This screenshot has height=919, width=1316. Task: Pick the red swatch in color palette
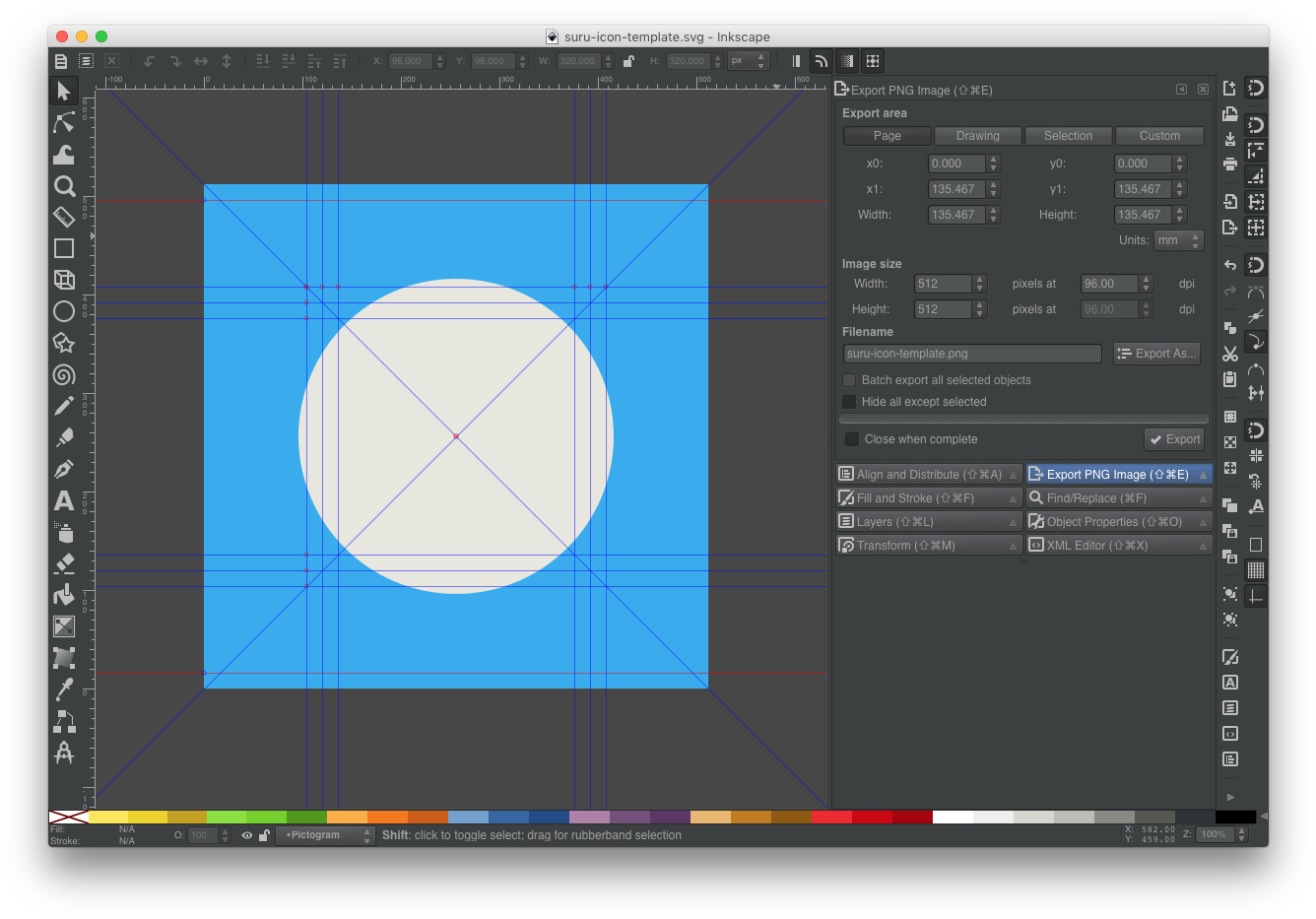[872, 817]
